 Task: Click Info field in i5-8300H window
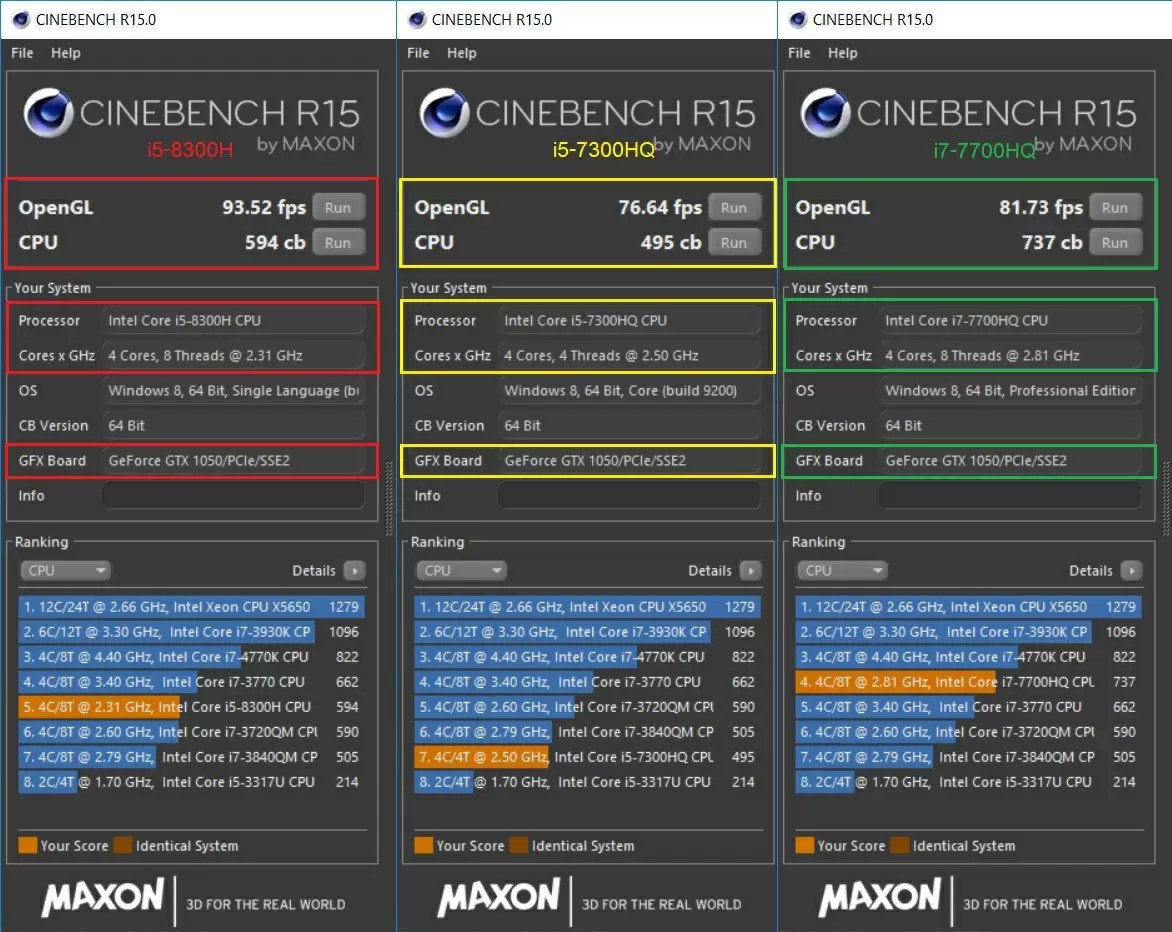click(x=233, y=496)
